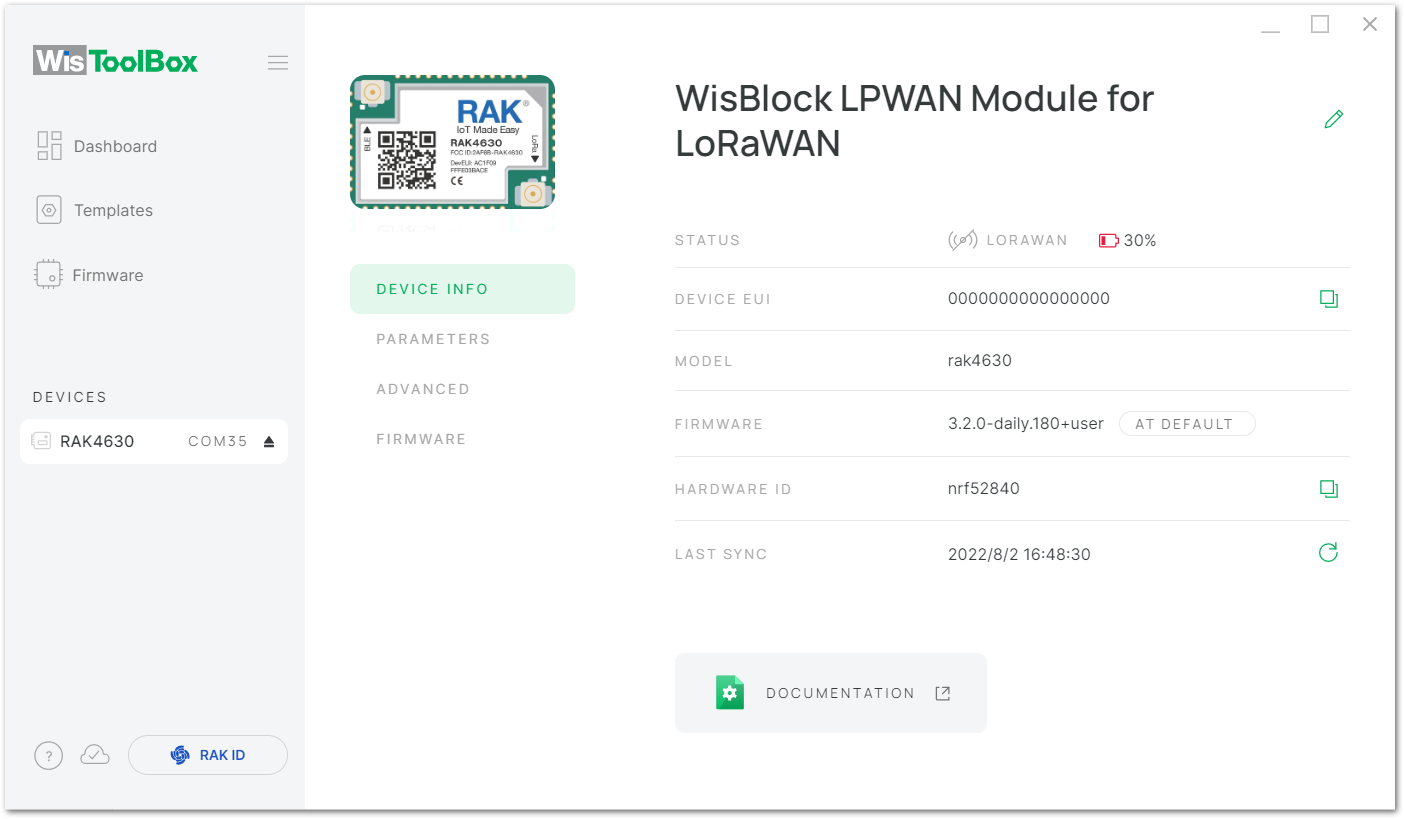Select the DEVICE INFO tab

[x=462, y=289]
